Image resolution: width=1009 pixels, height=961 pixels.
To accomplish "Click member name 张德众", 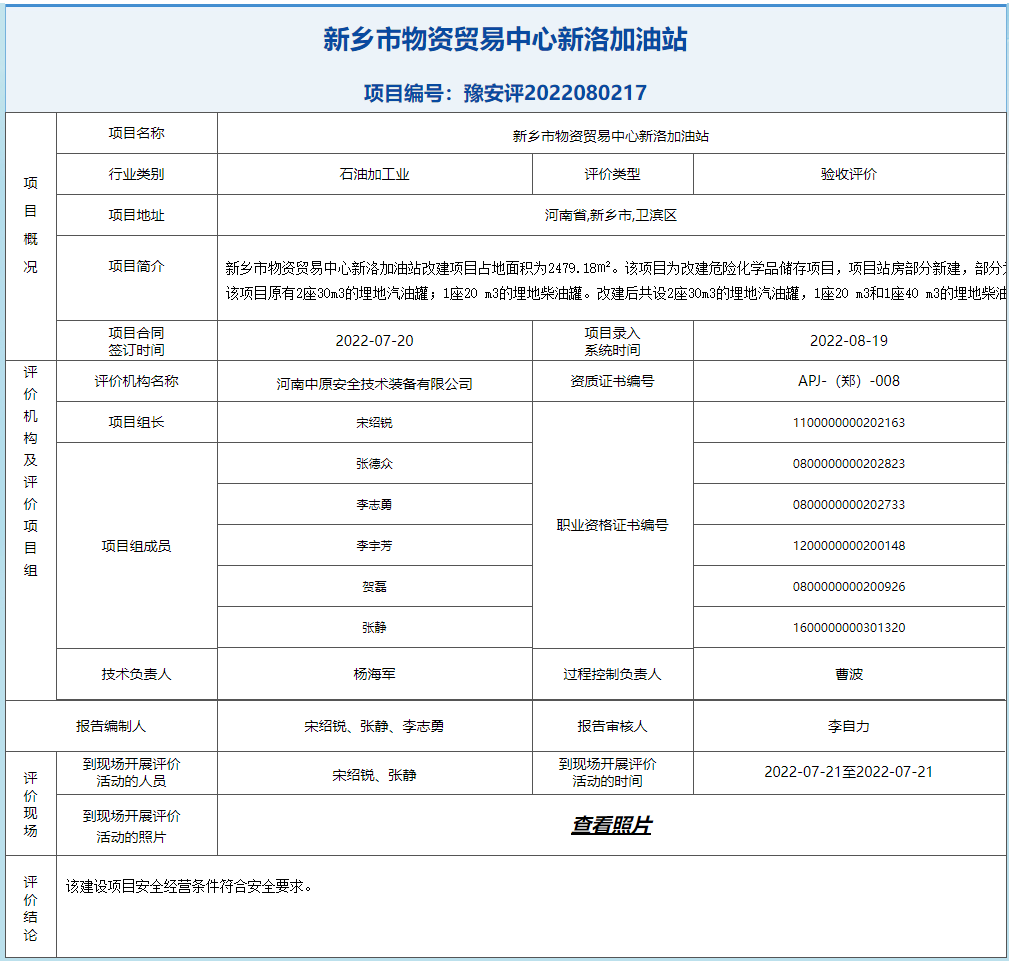I will [x=375, y=463].
